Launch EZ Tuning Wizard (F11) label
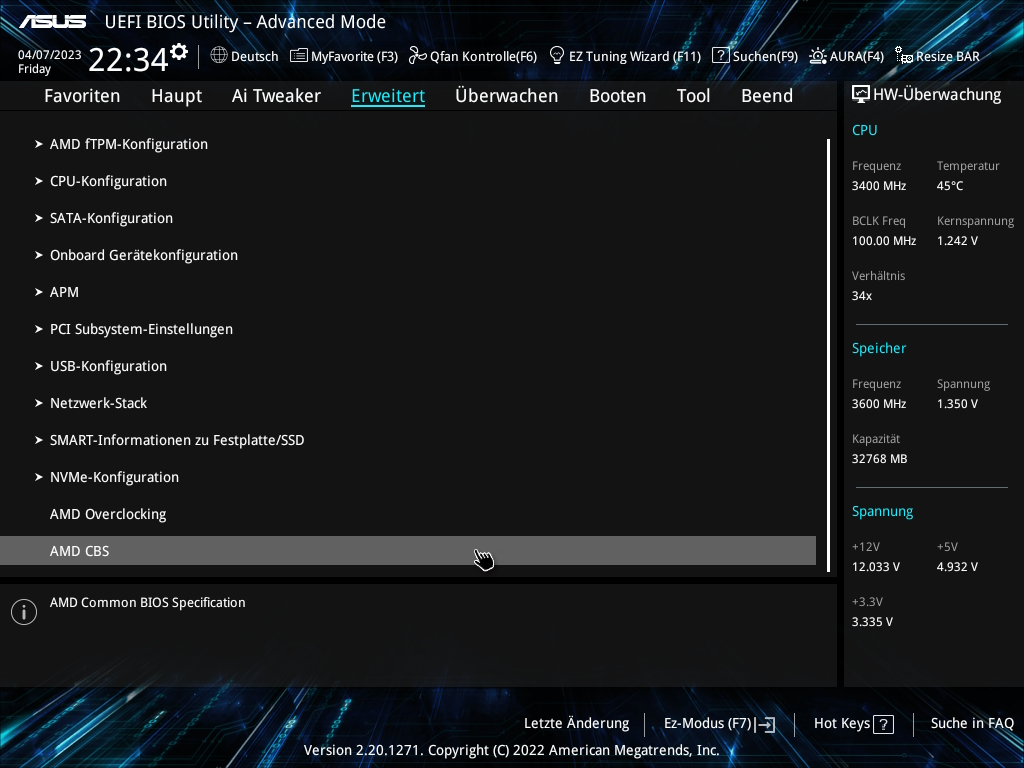Screen dimensions: 1024x768 point(635,57)
